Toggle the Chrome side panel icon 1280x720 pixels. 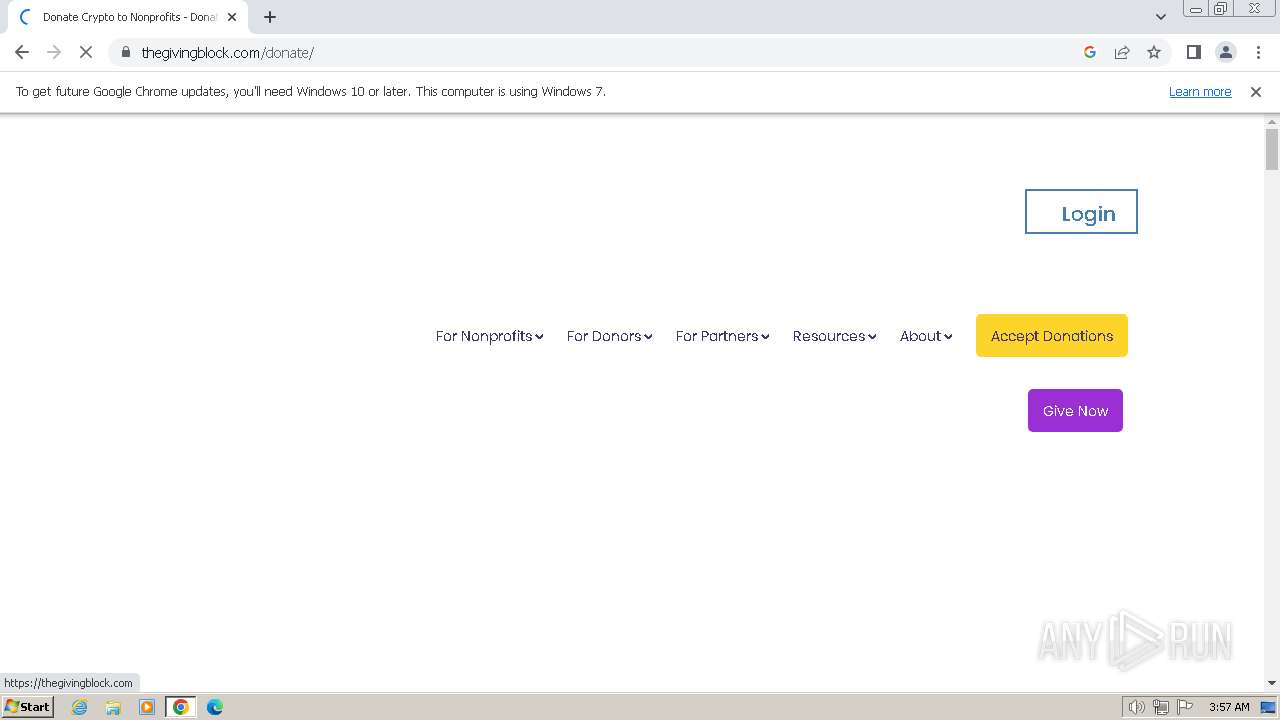(x=1194, y=52)
